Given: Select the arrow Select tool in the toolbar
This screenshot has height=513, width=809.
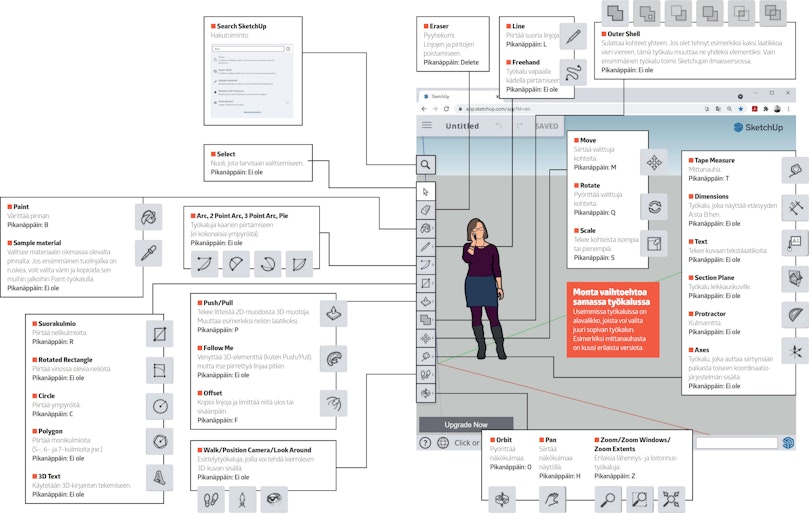Looking at the screenshot, I should pyautogui.click(x=426, y=191).
